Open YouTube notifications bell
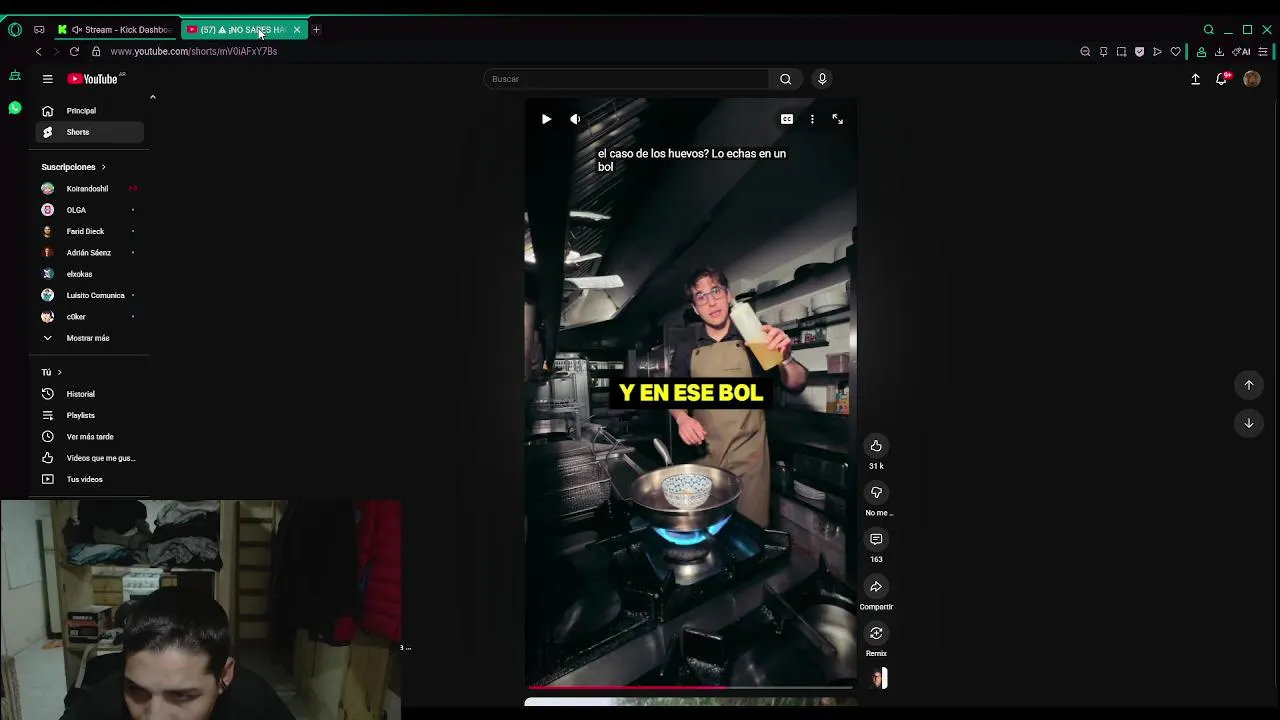 point(1222,79)
